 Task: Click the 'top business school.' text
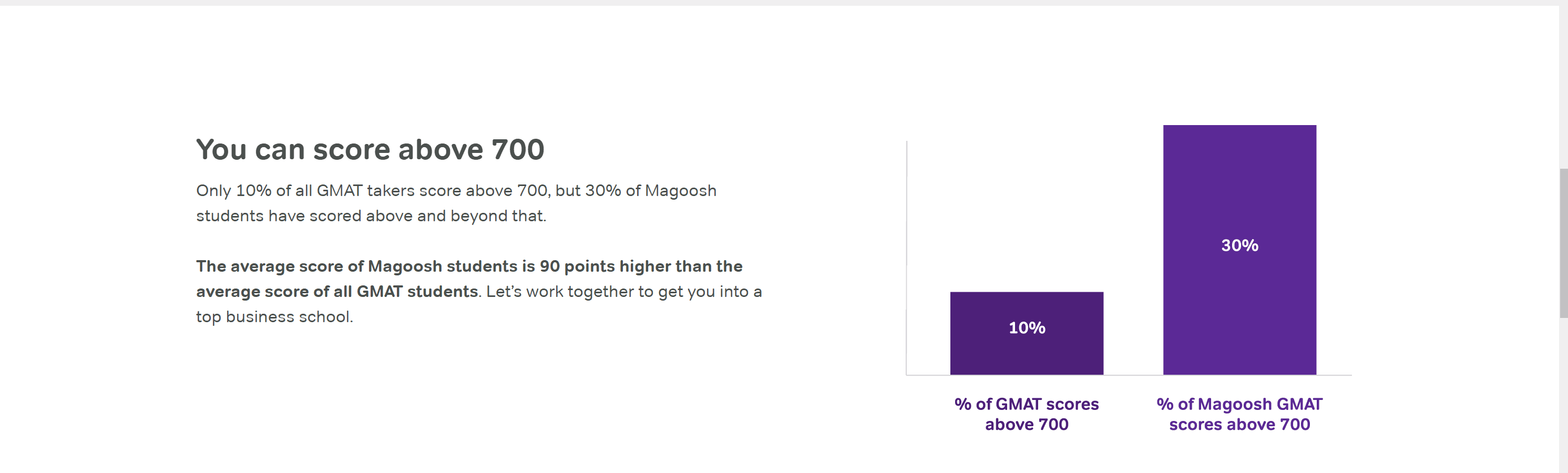274,317
